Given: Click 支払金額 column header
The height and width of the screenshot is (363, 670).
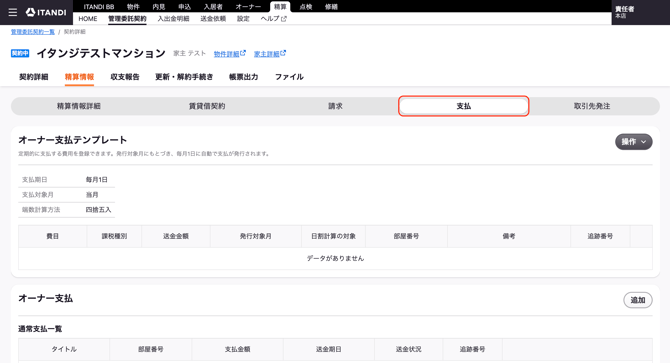Looking at the screenshot, I should coord(238,349).
